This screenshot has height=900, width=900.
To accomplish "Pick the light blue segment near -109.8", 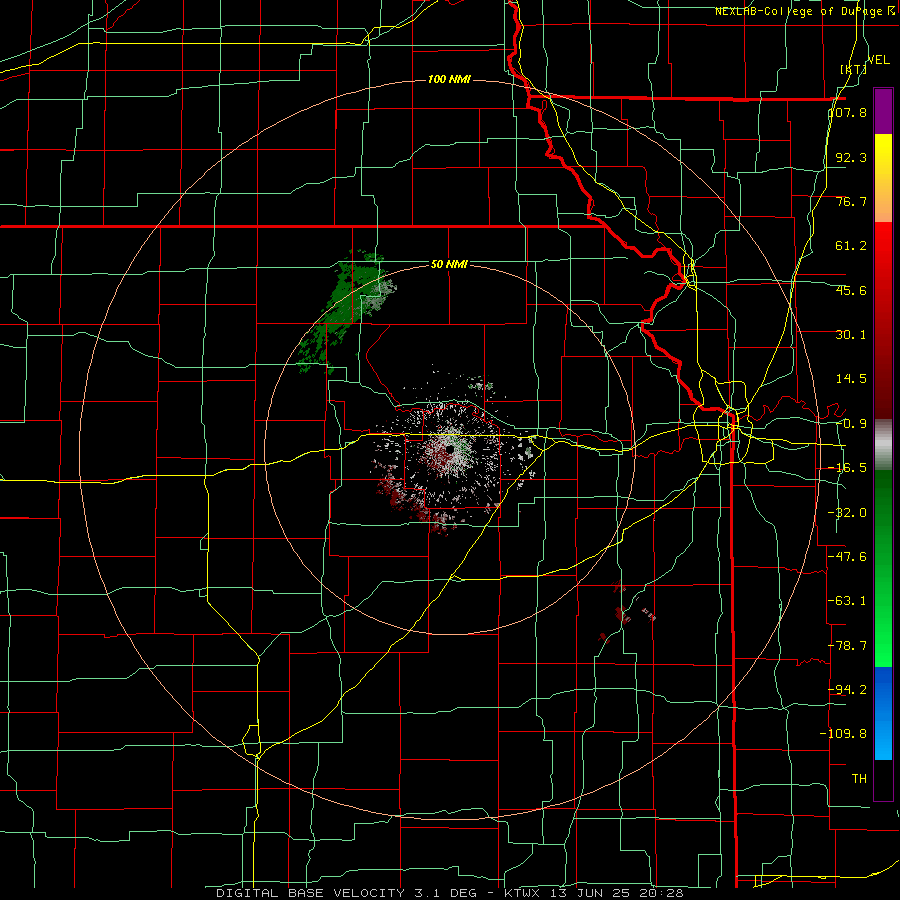I will click(x=883, y=738).
